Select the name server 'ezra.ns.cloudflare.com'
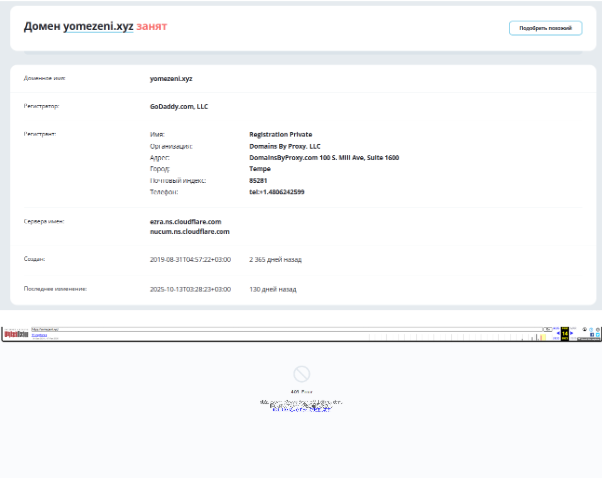This screenshot has height=478, width=606. tap(186, 222)
